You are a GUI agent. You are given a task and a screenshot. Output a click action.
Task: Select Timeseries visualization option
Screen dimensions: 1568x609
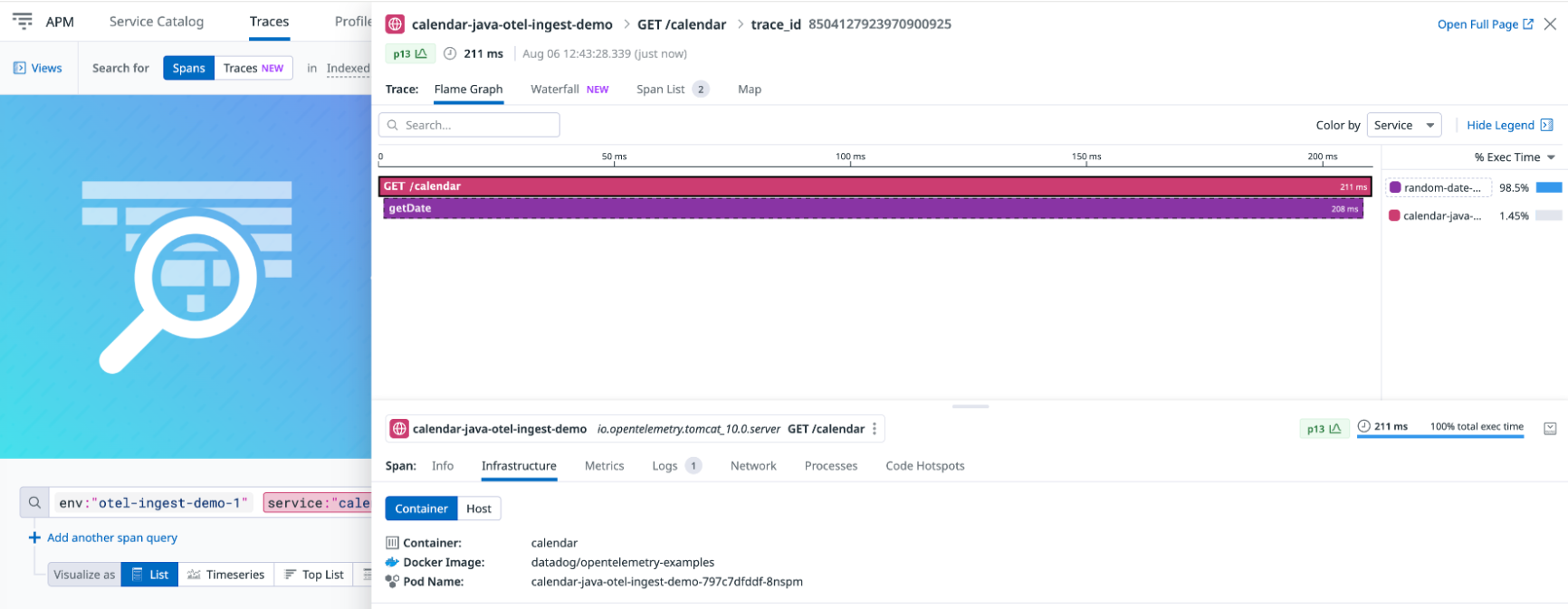tap(225, 575)
